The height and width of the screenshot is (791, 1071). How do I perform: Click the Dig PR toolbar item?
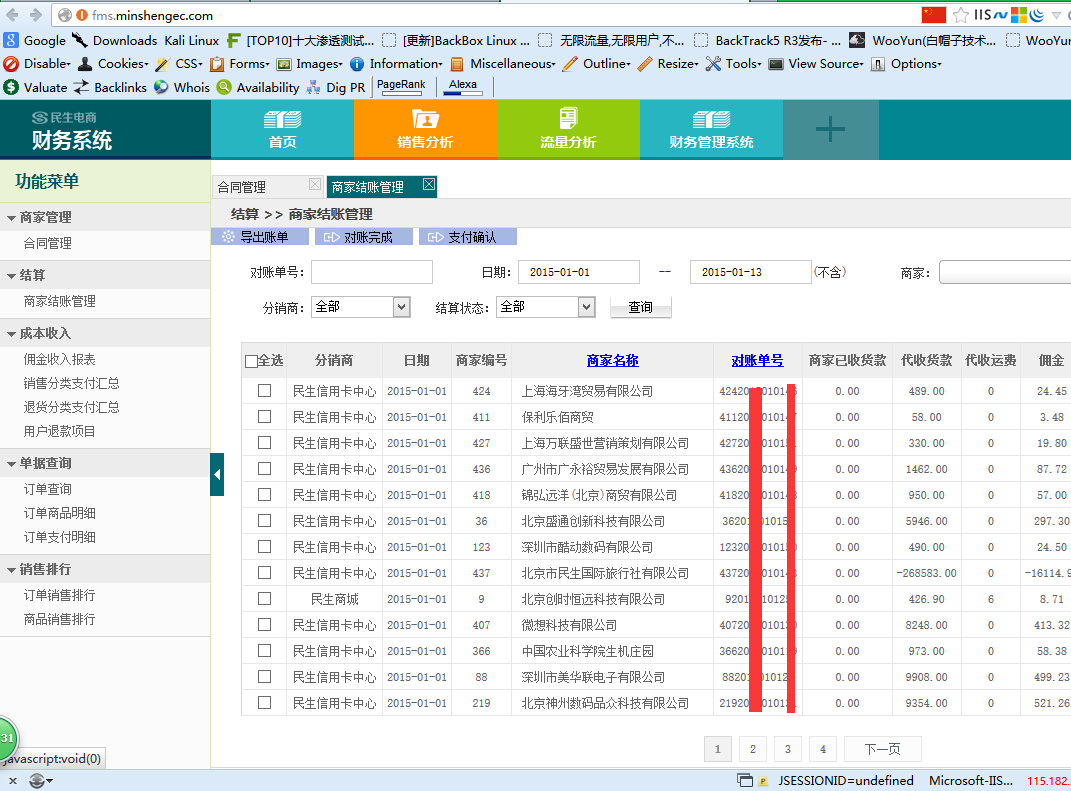[x=335, y=87]
